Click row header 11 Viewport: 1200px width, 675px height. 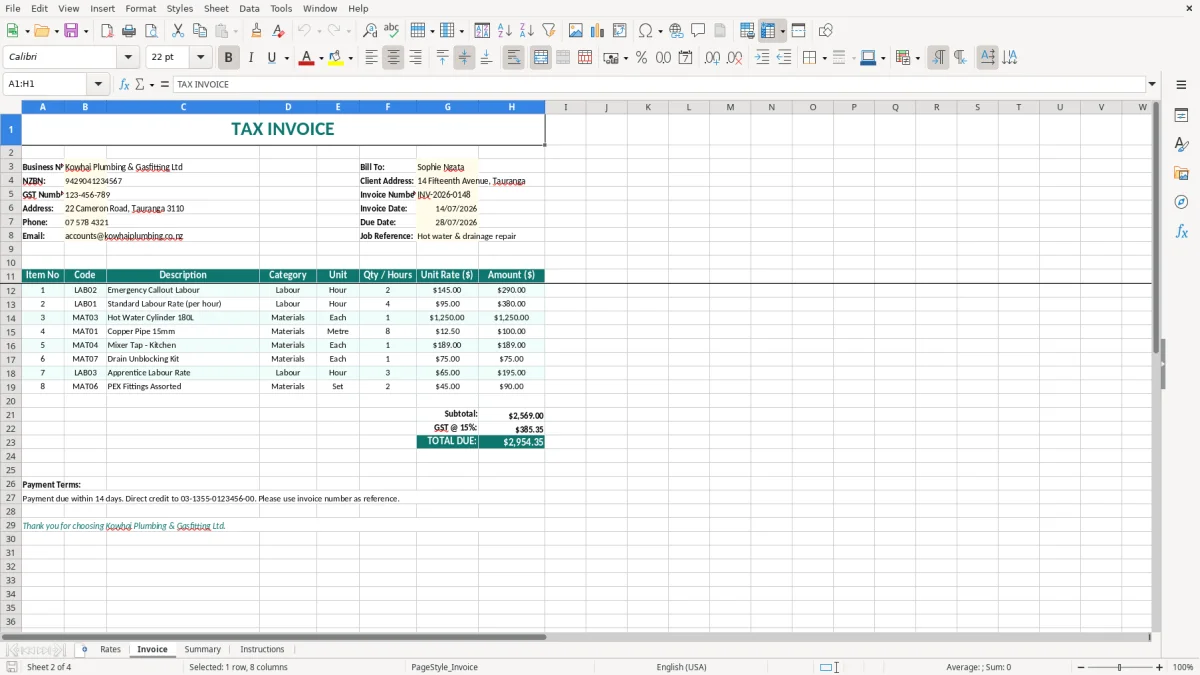coord(11,276)
